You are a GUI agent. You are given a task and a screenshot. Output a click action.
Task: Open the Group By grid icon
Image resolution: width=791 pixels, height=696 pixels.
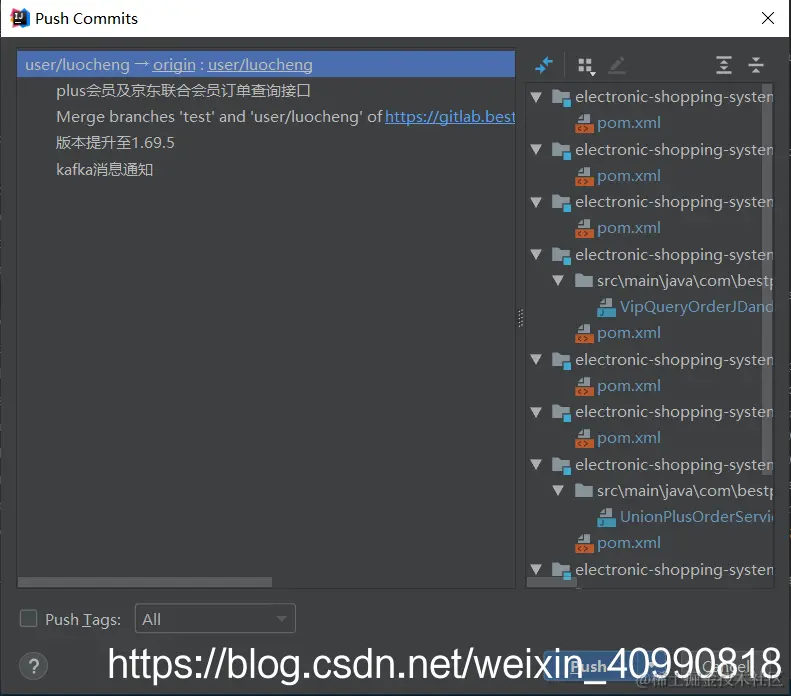tap(586, 66)
